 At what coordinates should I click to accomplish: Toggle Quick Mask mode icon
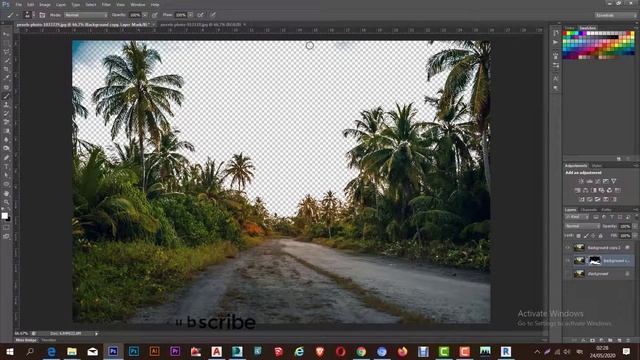(x=6, y=228)
